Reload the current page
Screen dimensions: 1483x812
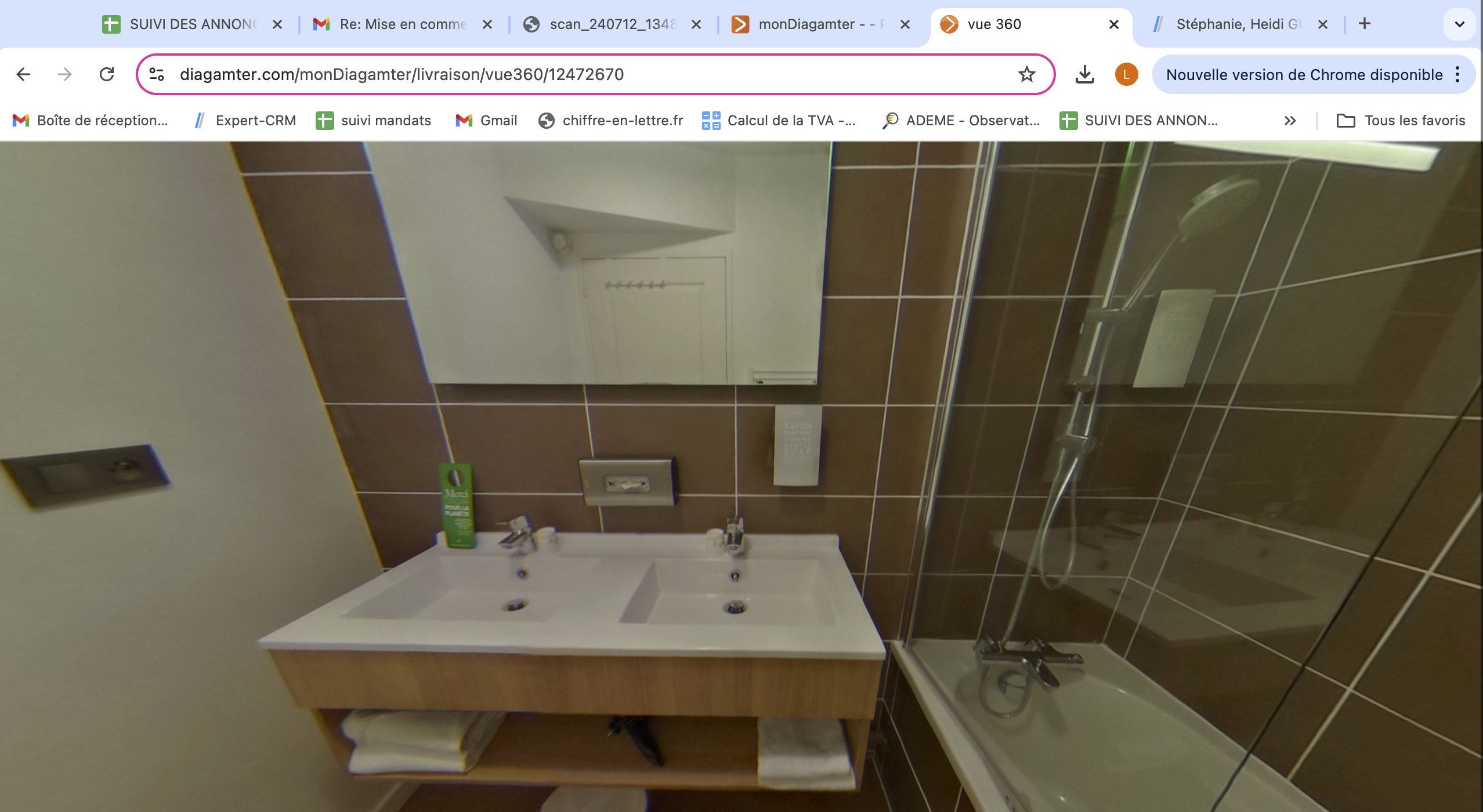coord(107,74)
